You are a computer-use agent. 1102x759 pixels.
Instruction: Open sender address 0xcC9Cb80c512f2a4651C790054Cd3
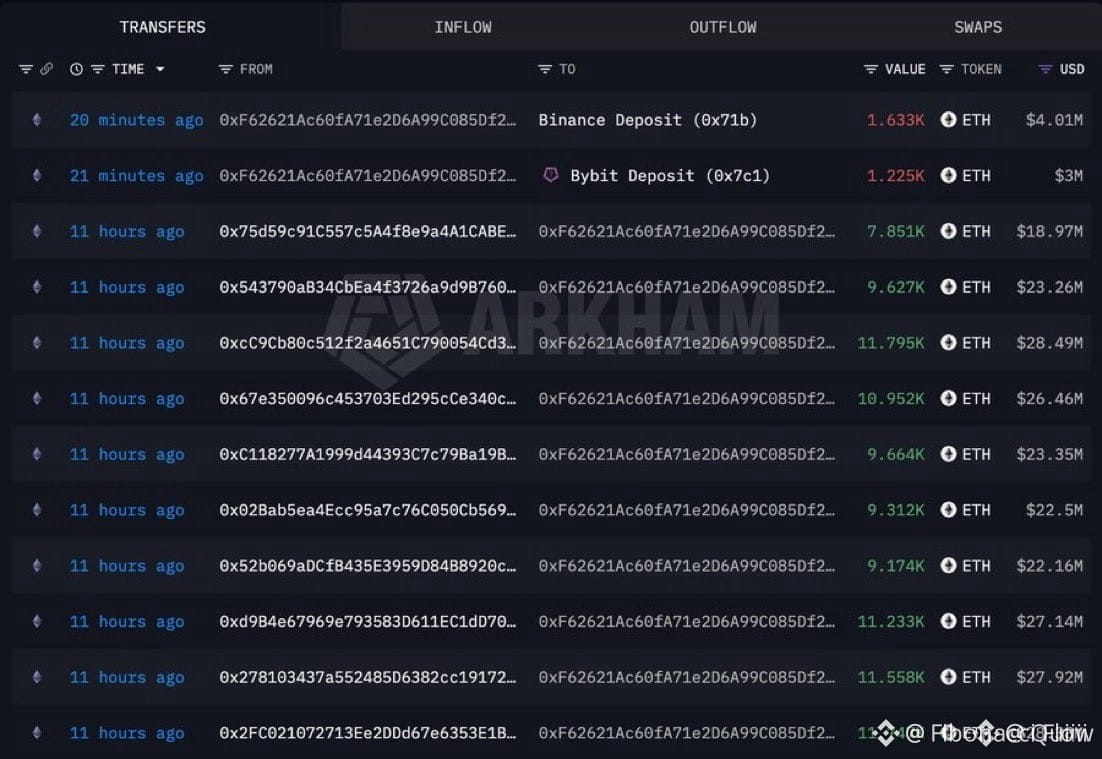click(x=368, y=343)
